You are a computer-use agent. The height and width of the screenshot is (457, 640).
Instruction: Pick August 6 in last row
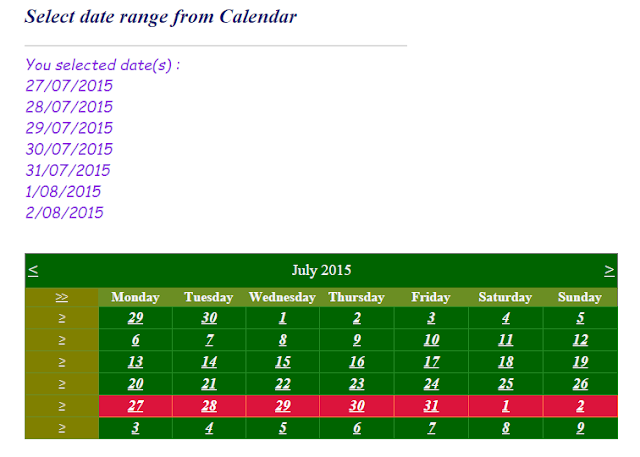pyautogui.click(x=357, y=428)
